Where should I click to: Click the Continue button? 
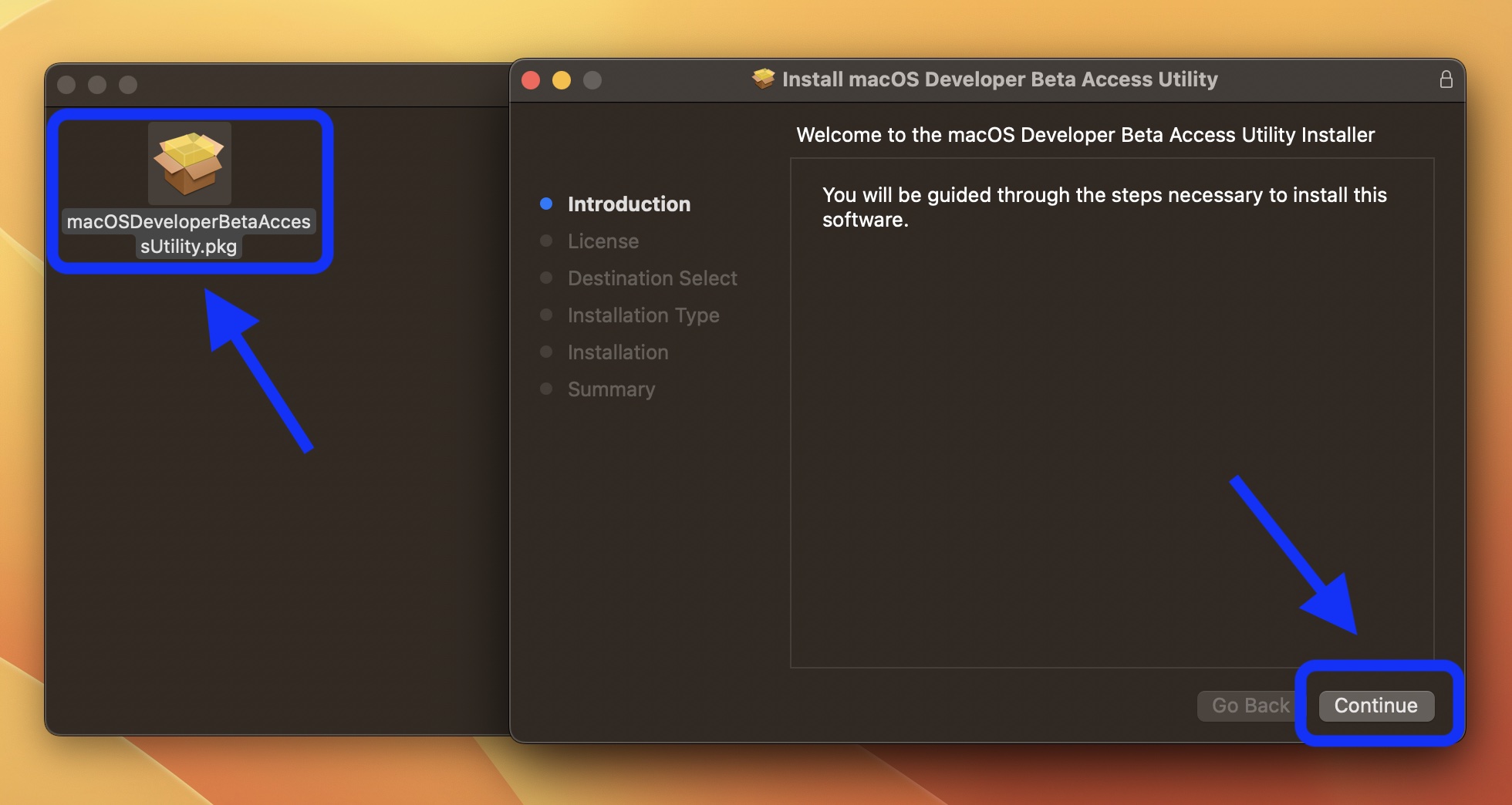[1376, 705]
